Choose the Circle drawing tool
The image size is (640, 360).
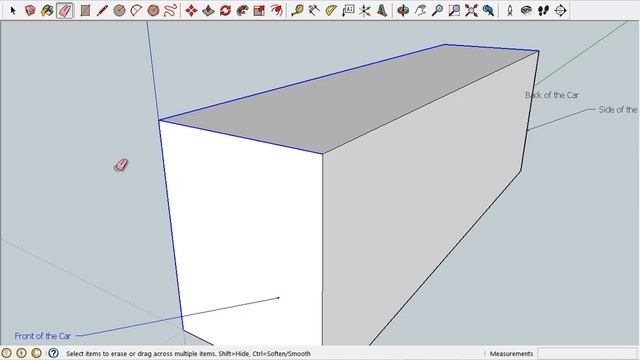(119, 11)
